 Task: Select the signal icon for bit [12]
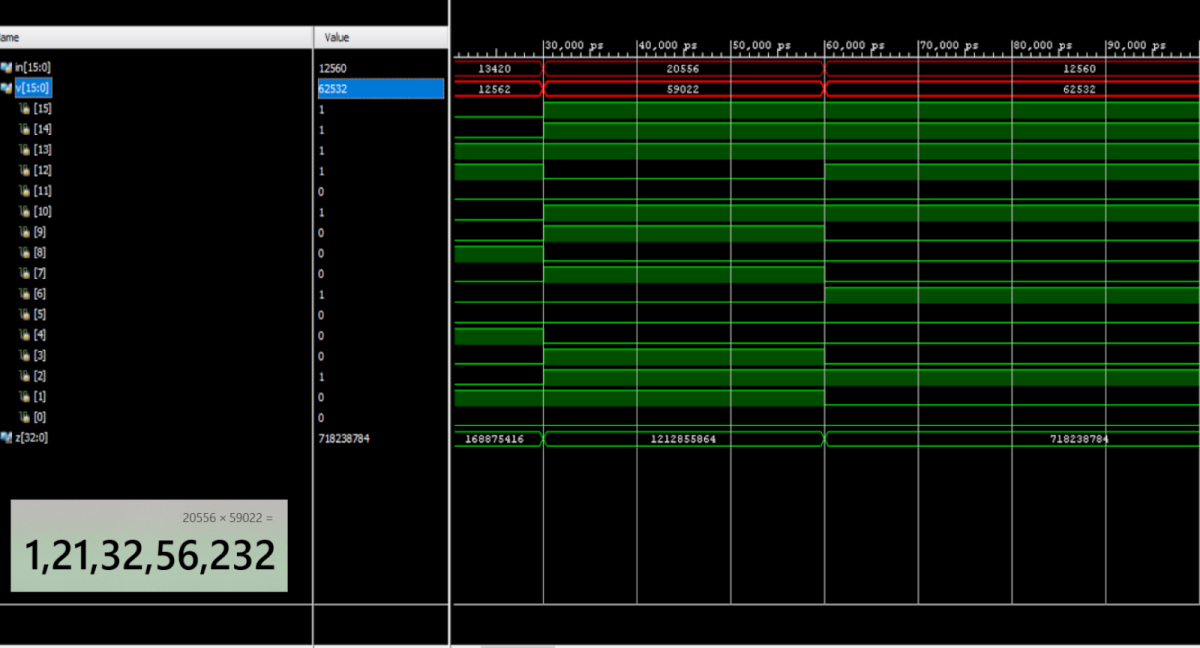click(x=26, y=170)
